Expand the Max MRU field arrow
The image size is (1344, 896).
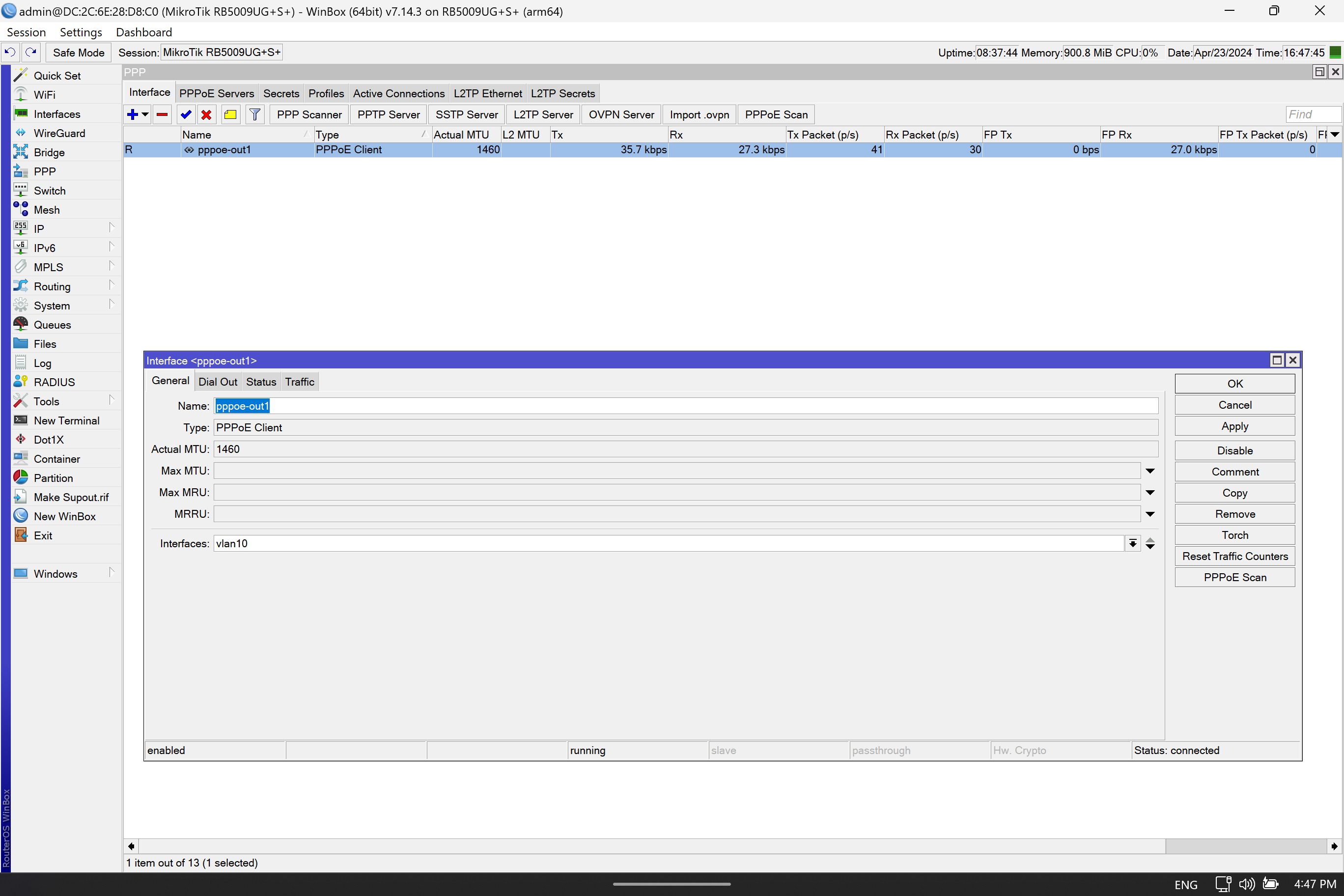[x=1150, y=493]
